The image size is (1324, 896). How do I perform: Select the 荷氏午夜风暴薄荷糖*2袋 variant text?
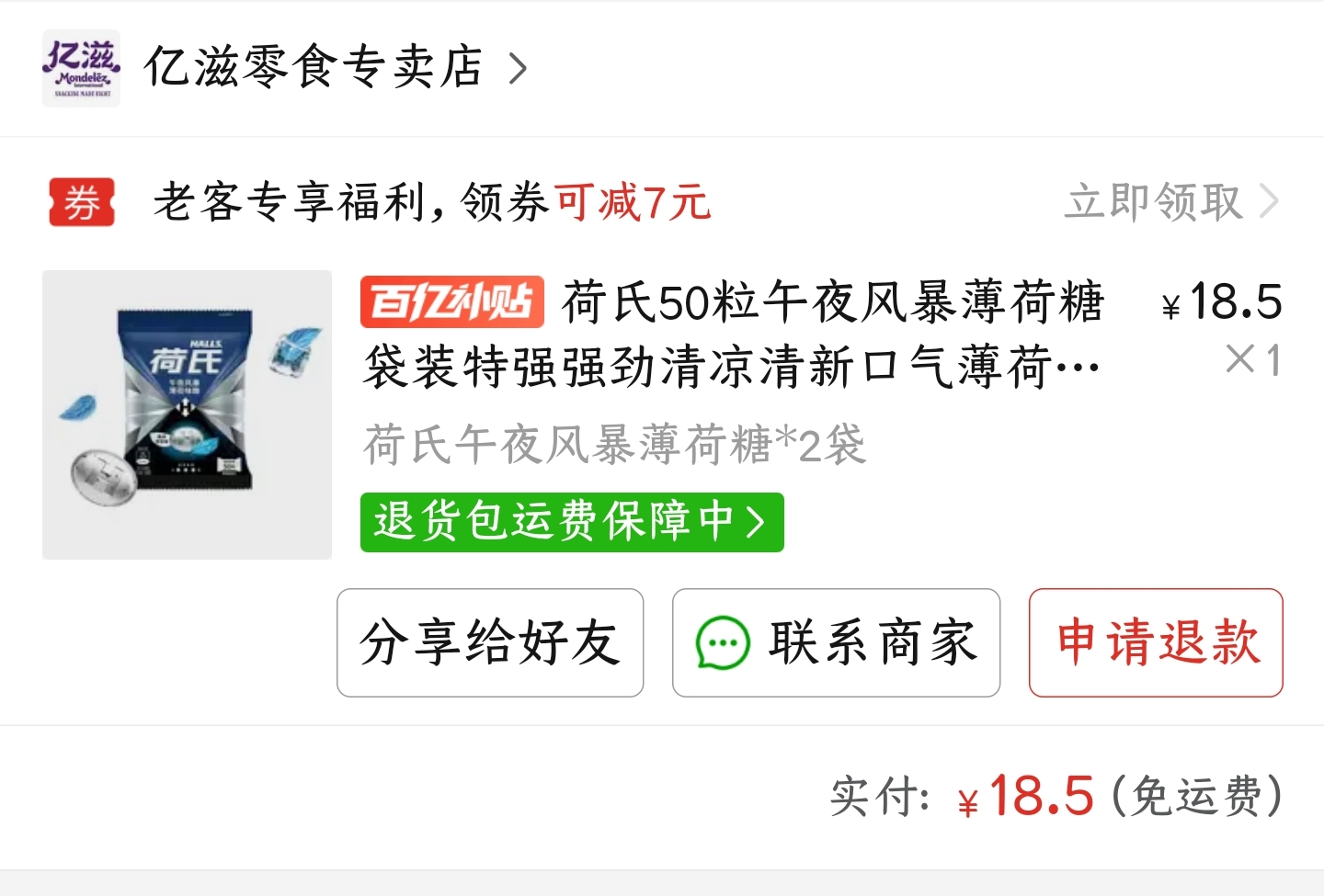point(614,445)
